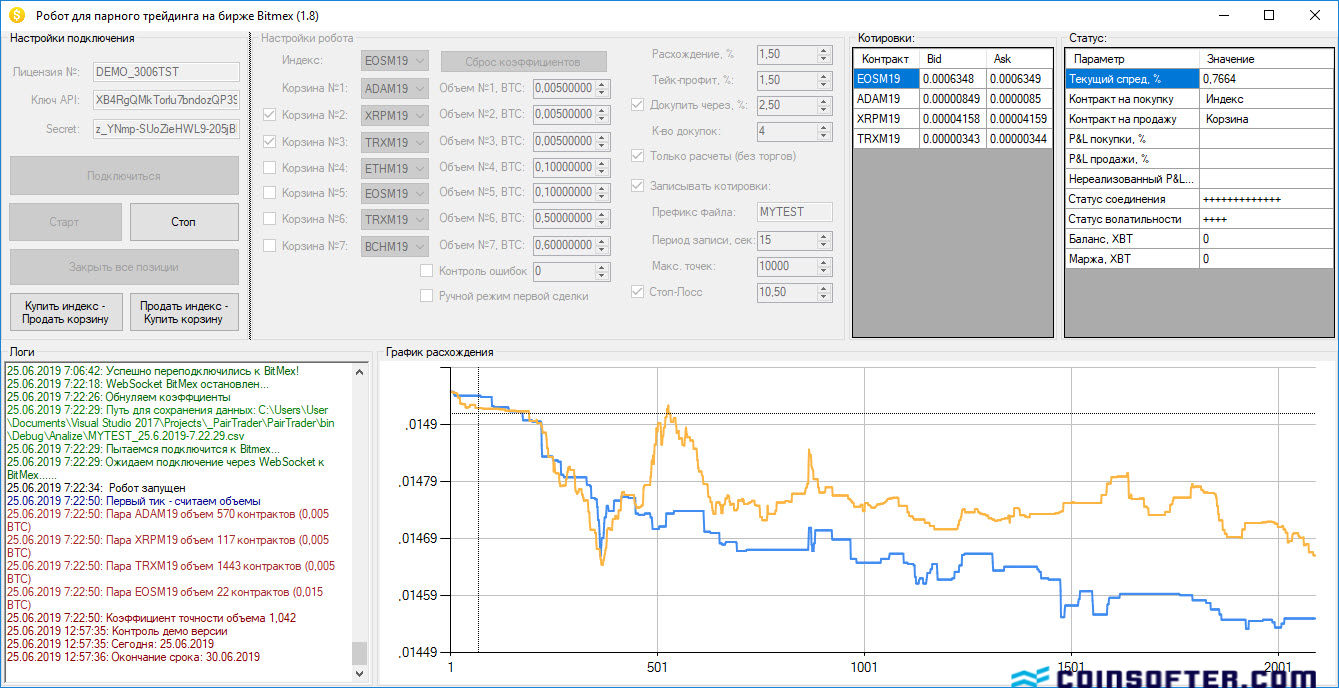Click the Логи scrollbar up arrow
Image resolution: width=1339 pixels, height=688 pixels.
(x=360, y=371)
